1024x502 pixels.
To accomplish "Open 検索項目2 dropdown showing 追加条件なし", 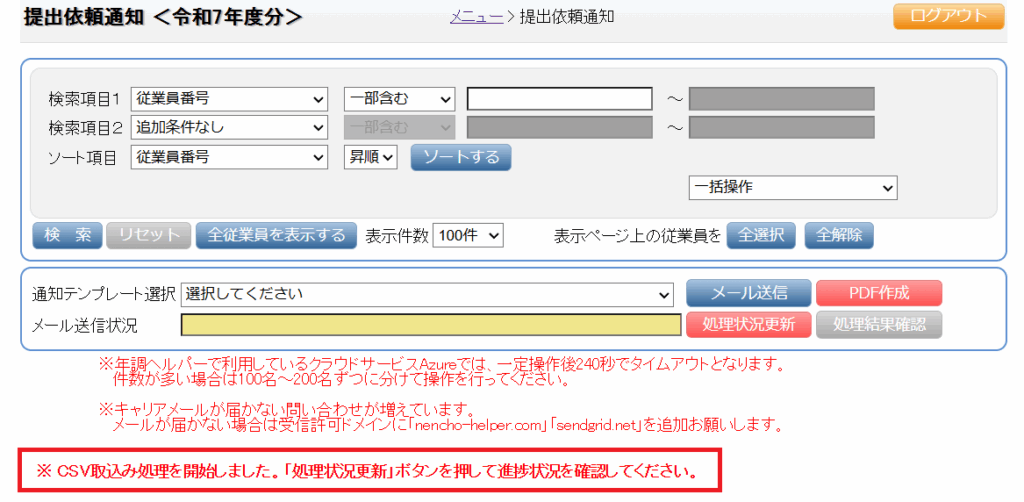I will click(x=229, y=128).
